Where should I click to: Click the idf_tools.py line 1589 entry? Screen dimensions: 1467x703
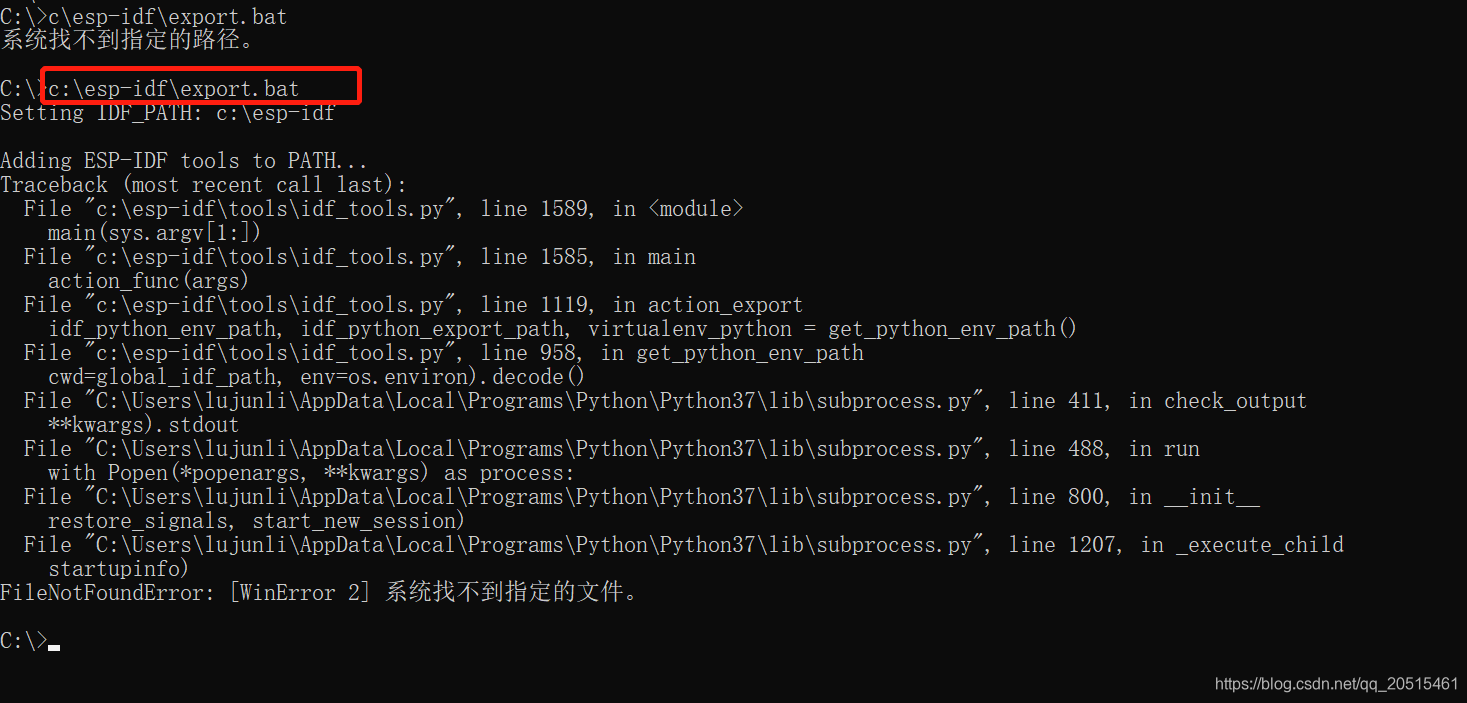point(384,209)
